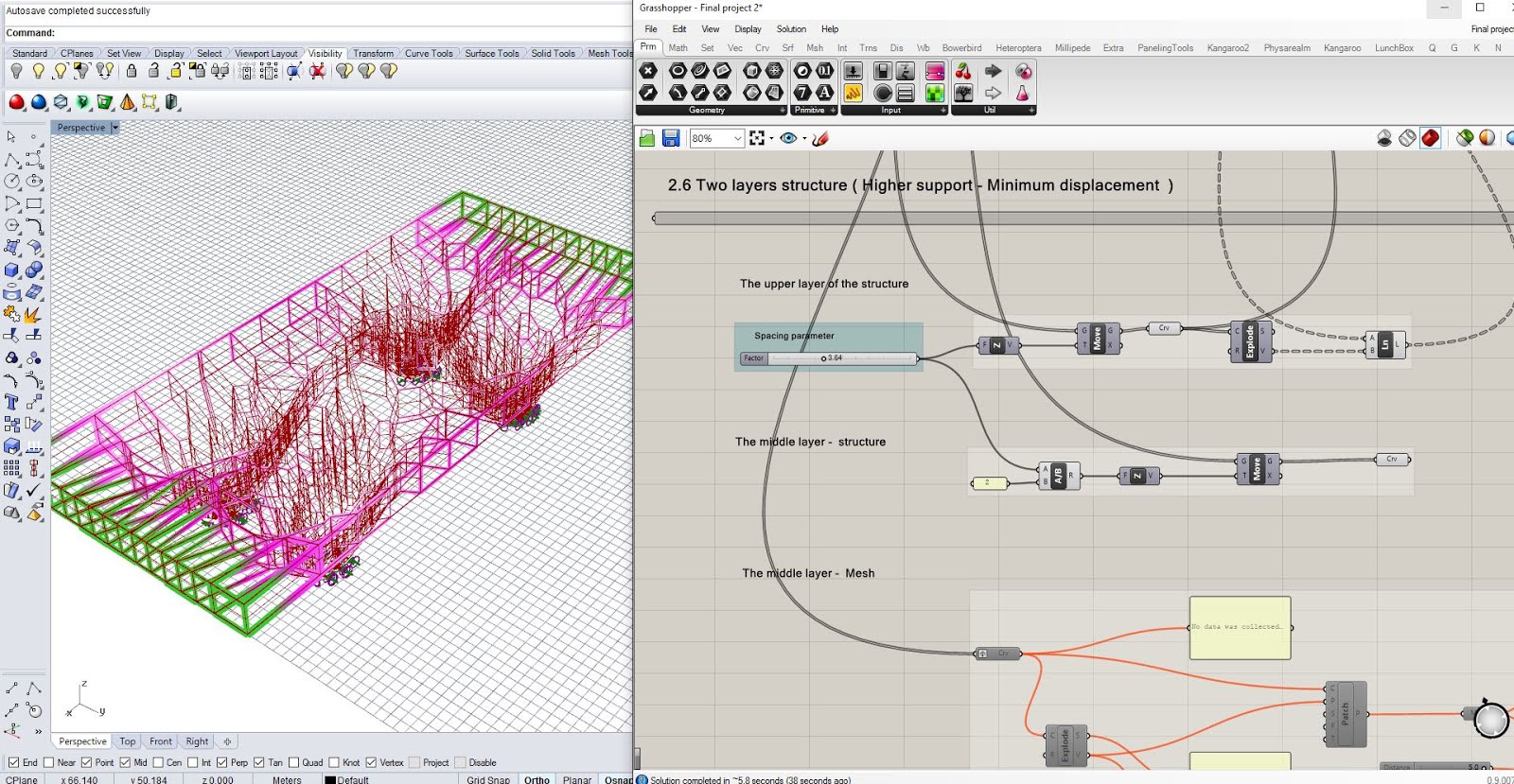The height and width of the screenshot is (784, 1514).
Task: Toggle the End osnap checkbox
Action: coord(13,762)
